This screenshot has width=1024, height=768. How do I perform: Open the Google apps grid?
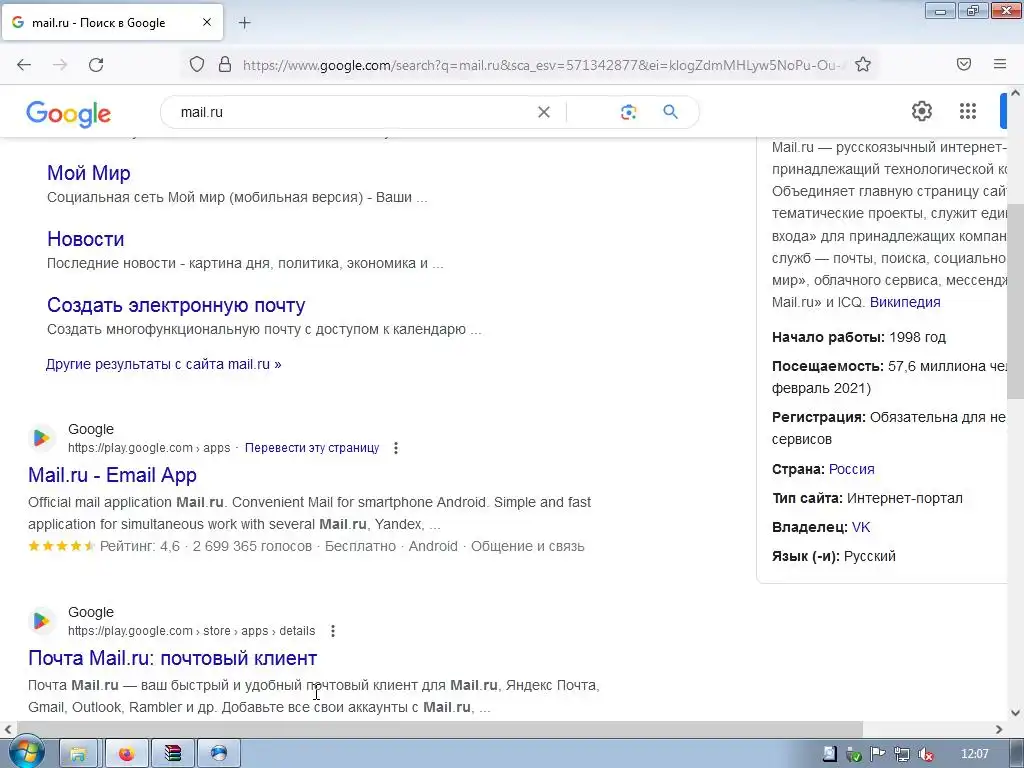coord(968,111)
